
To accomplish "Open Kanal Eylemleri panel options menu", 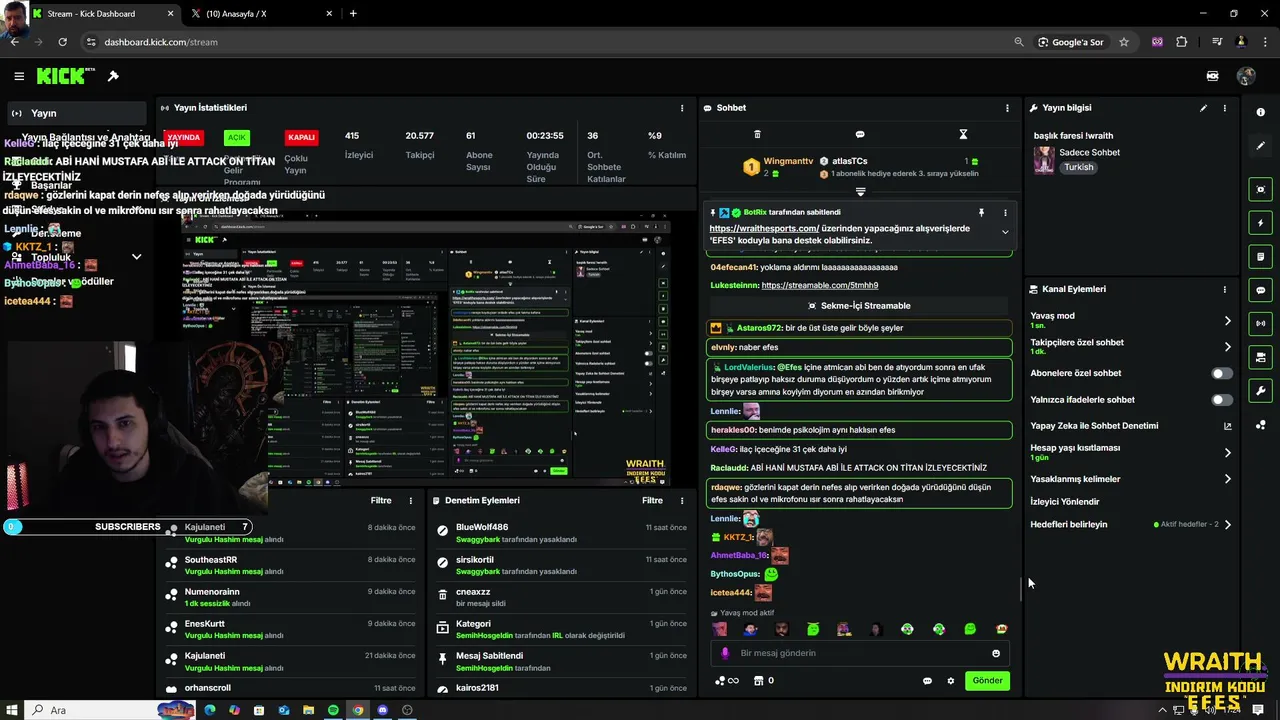I will (1224, 289).
